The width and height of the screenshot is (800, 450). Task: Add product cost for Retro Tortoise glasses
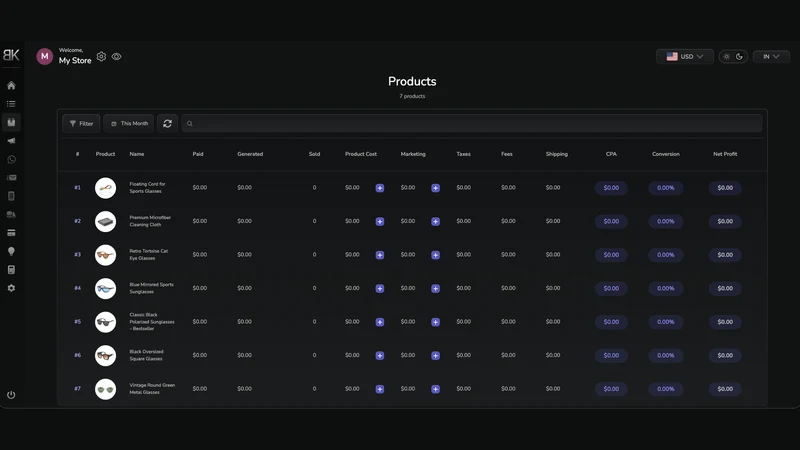pos(380,255)
